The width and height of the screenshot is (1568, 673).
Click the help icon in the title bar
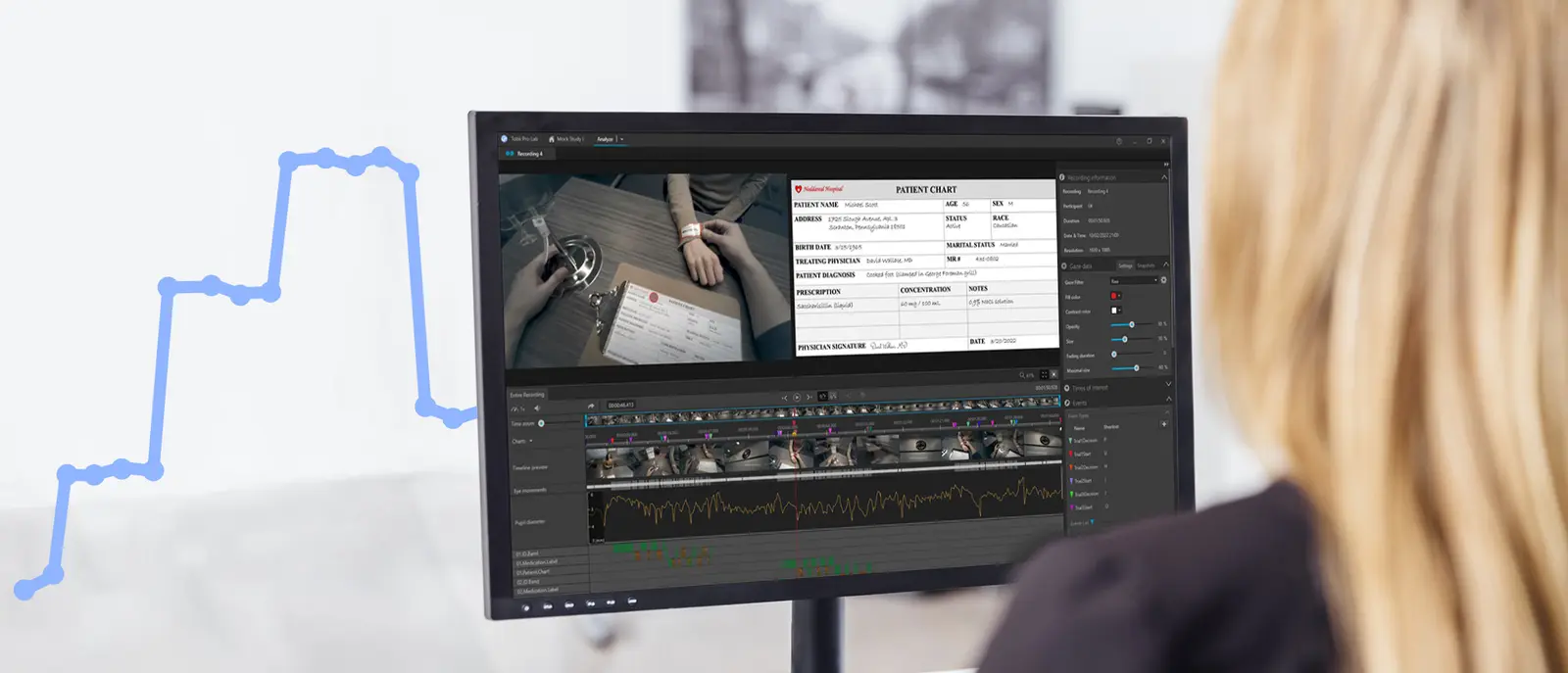pos(1119,141)
